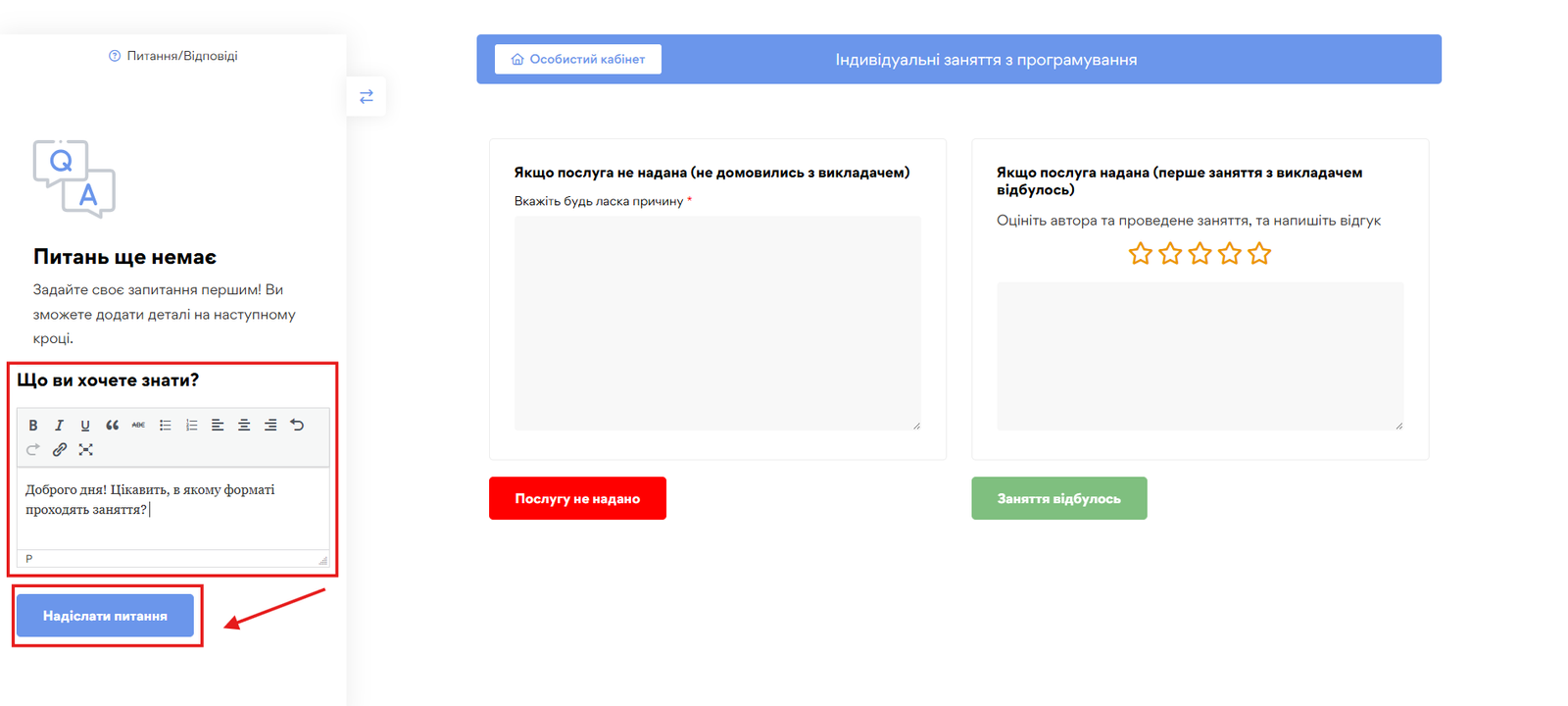Create a numbered list in the editor

point(191,426)
